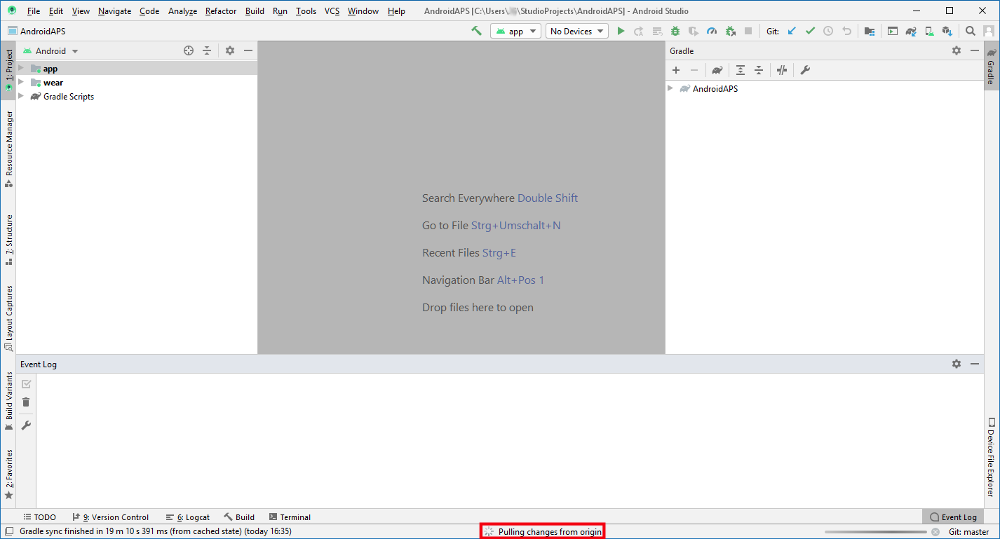Click Collapse All icon in Gradle panel

pyautogui.click(x=758, y=70)
